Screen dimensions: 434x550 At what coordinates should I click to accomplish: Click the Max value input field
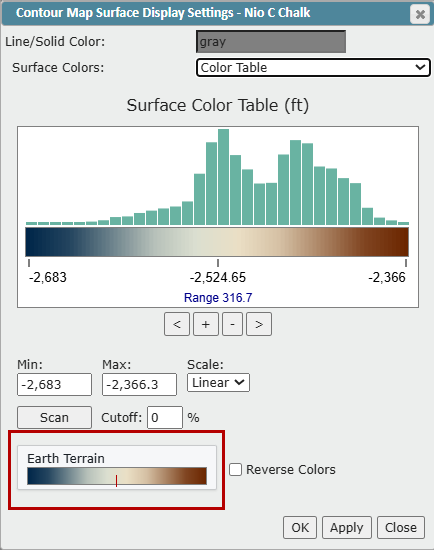click(x=139, y=384)
